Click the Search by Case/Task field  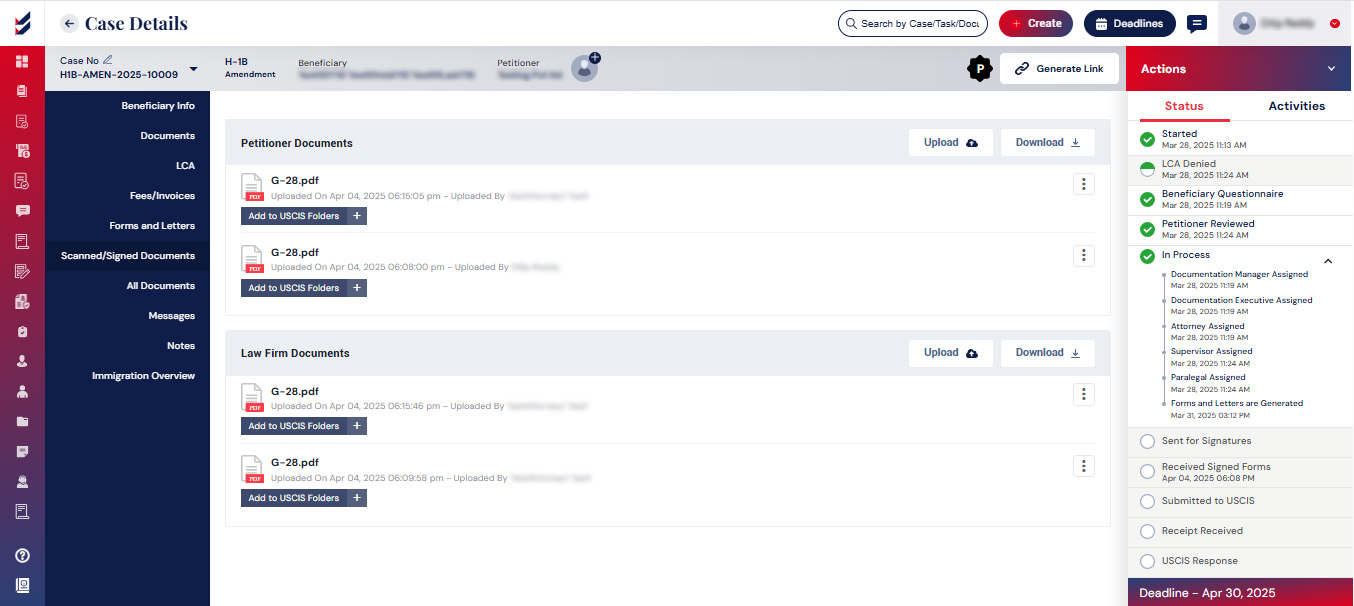pyautogui.click(x=912, y=23)
